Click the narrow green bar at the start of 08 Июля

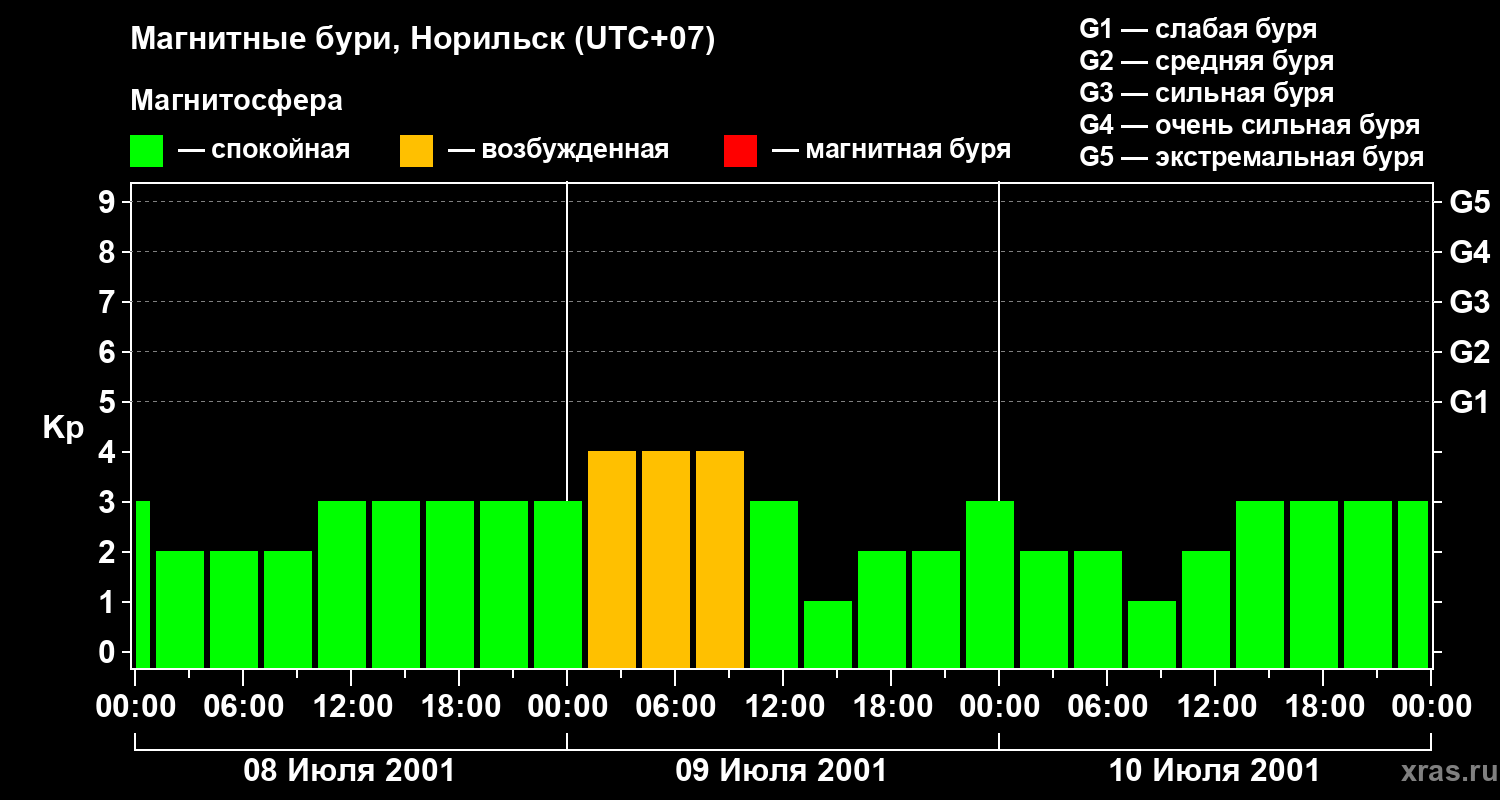point(142,584)
